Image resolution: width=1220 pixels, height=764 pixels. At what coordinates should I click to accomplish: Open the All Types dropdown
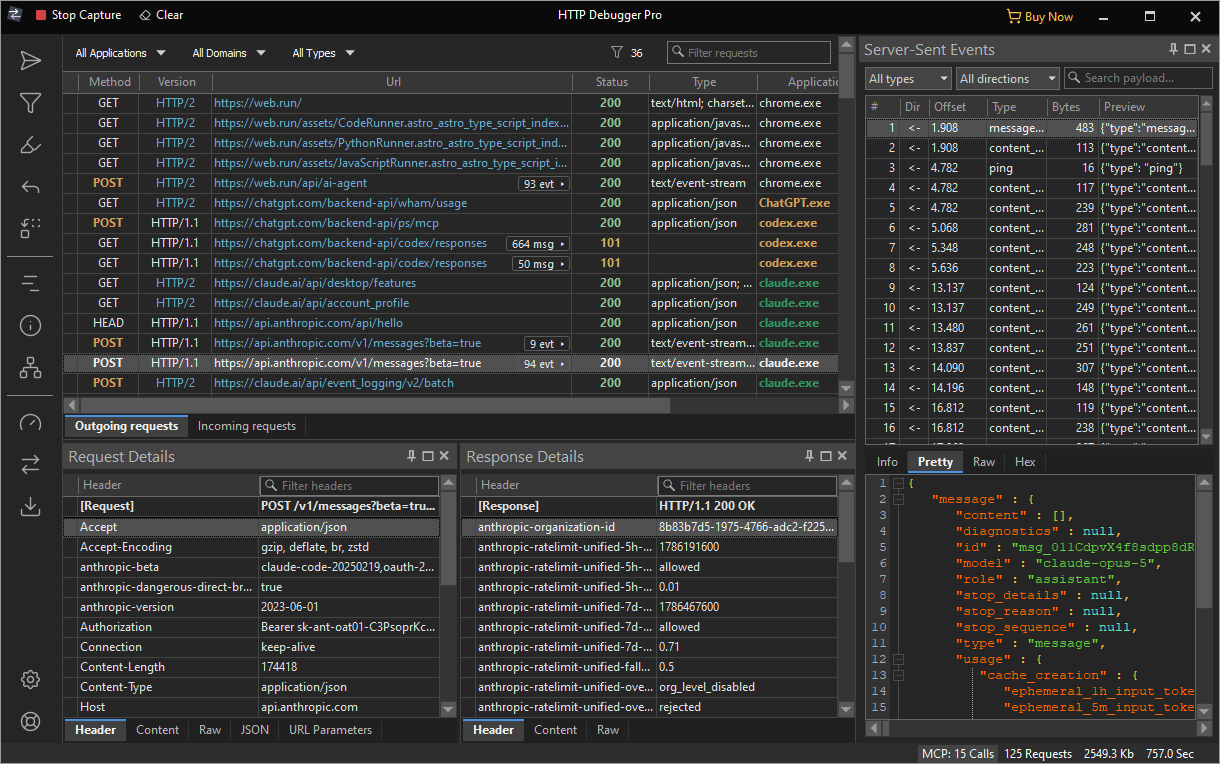tap(323, 53)
